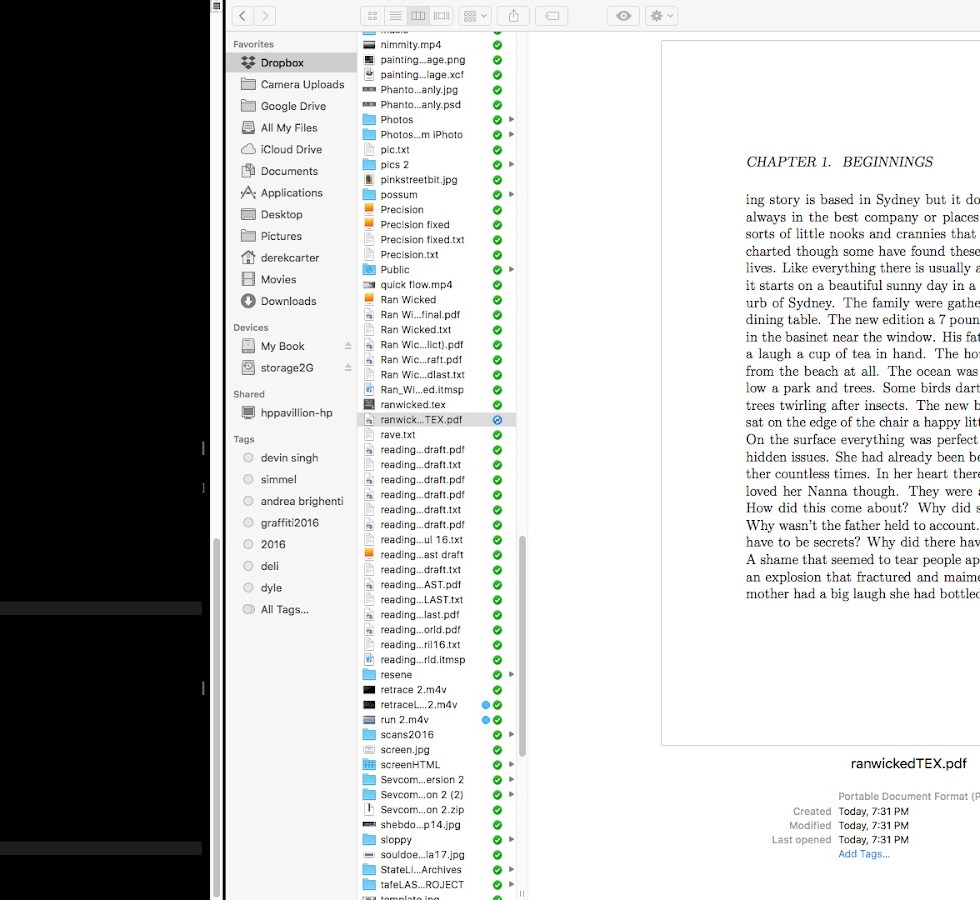
Task: Click the Edit Tags toolbar button
Action: tap(551, 16)
